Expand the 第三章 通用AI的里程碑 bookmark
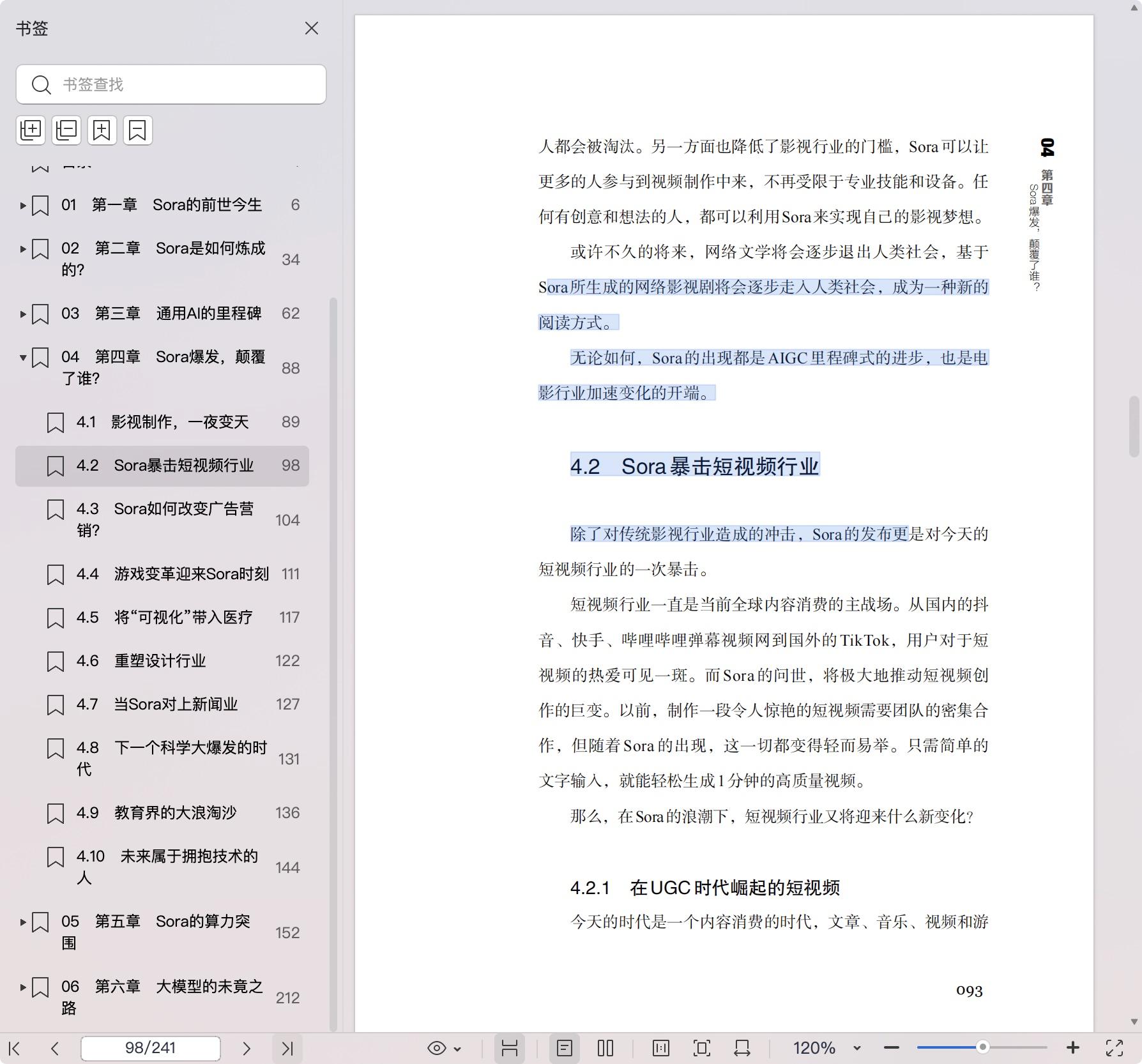1142x1064 pixels. (x=23, y=314)
